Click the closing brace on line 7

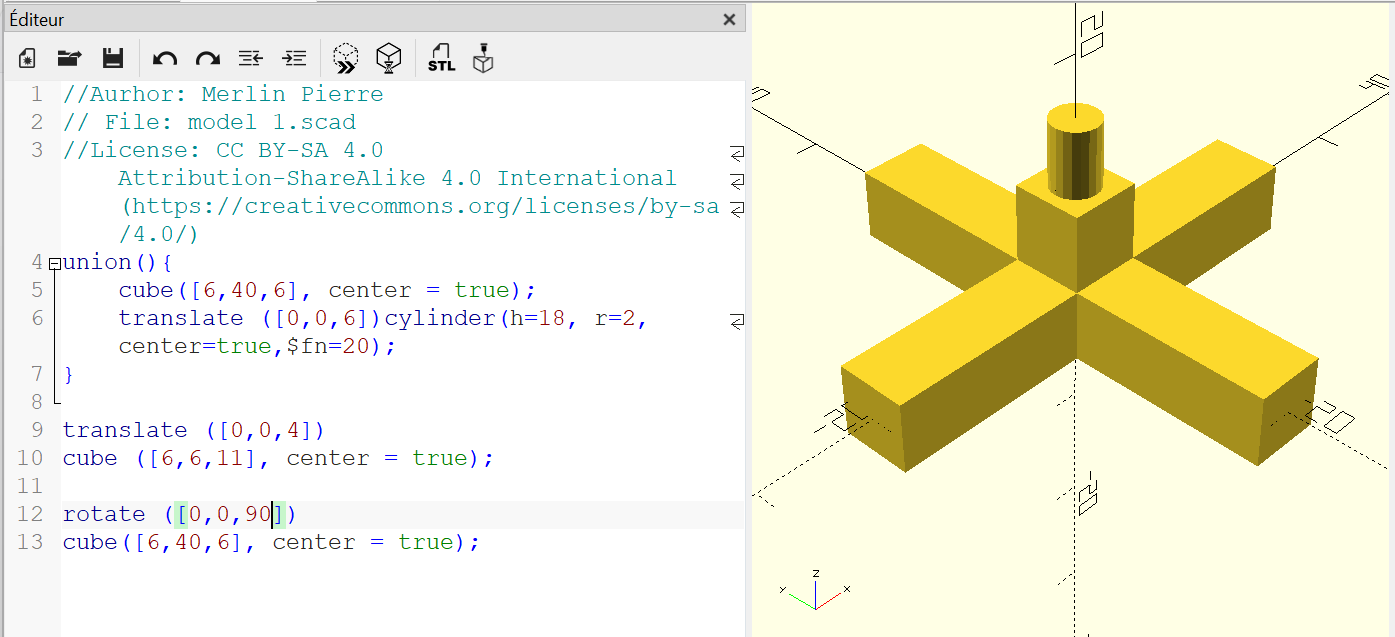point(68,374)
